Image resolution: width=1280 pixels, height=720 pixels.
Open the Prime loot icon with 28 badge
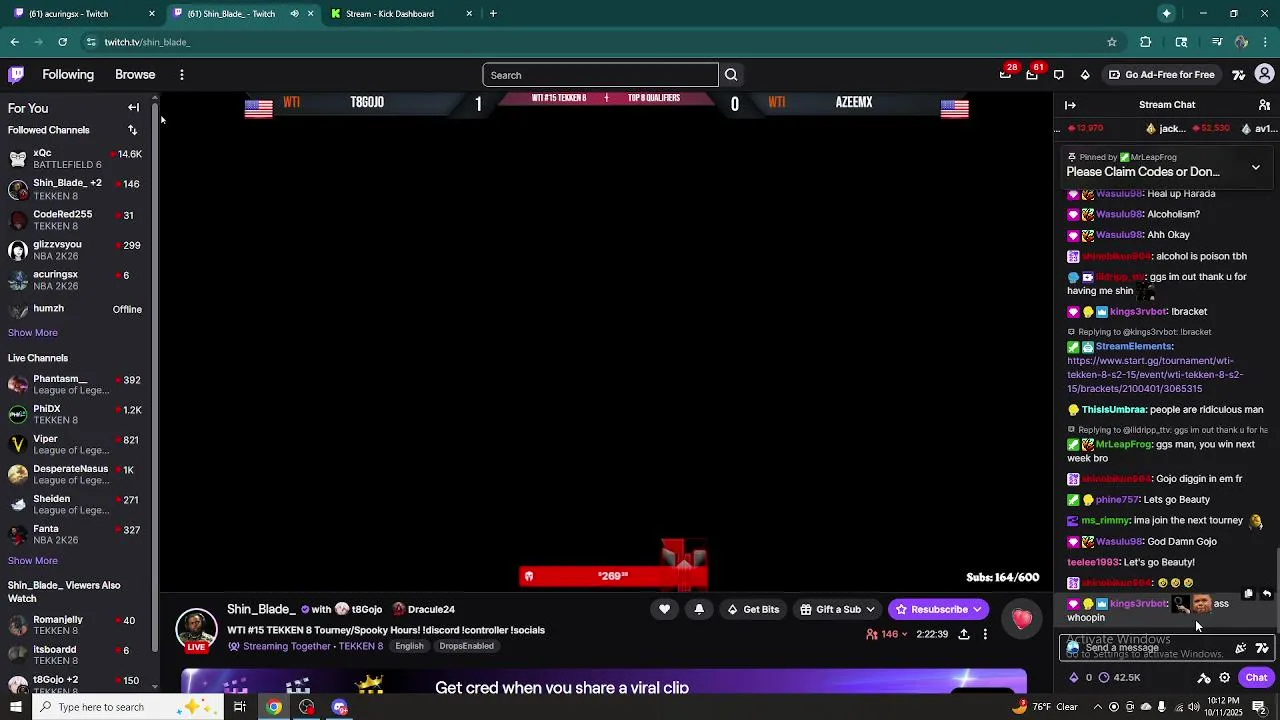coord(1006,74)
